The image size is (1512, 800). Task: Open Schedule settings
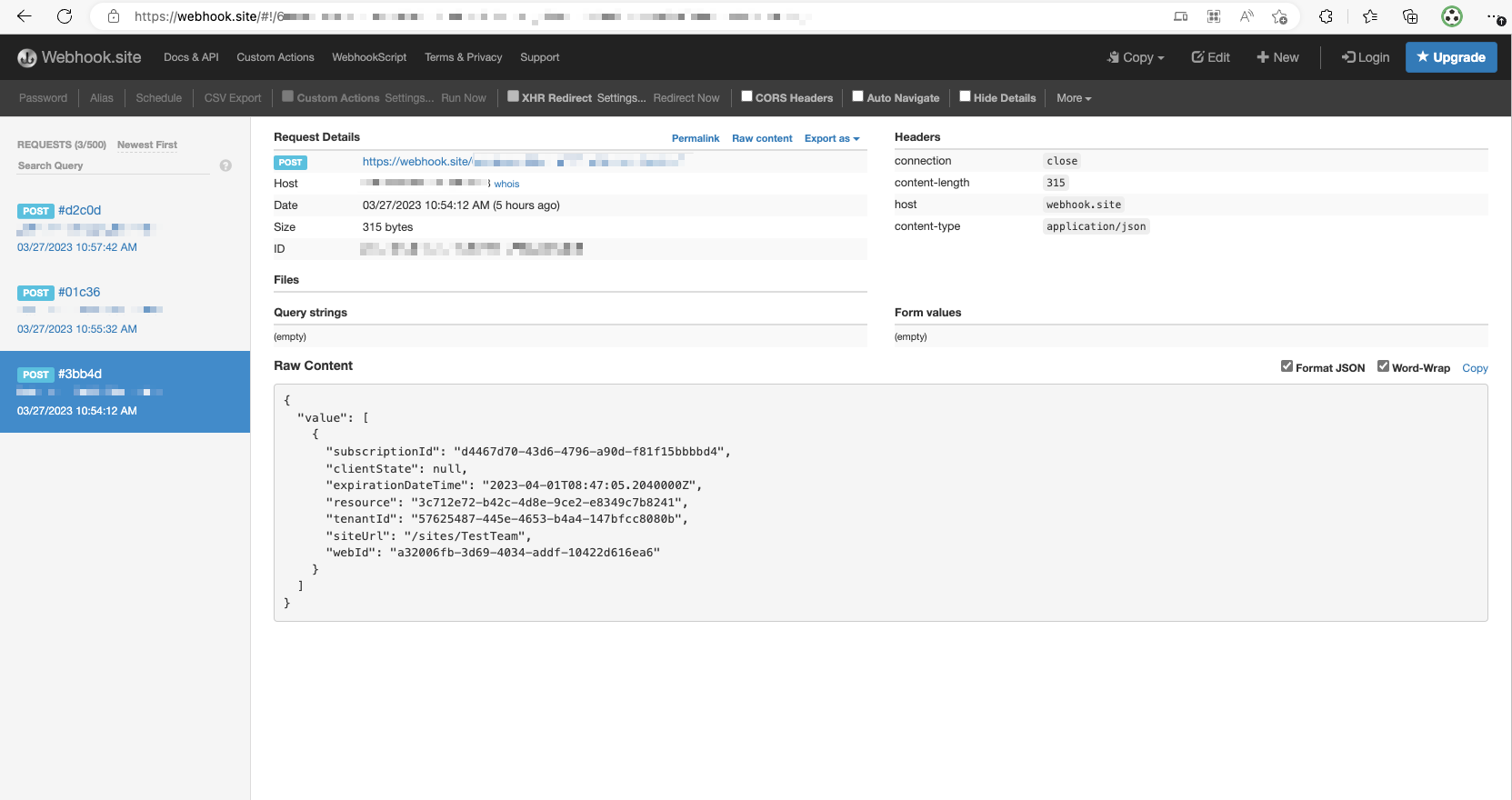tap(158, 98)
